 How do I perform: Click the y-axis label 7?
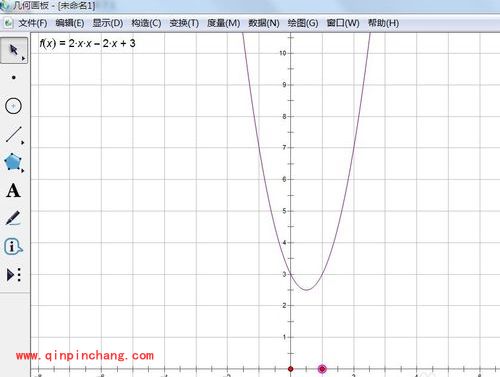coord(284,147)
